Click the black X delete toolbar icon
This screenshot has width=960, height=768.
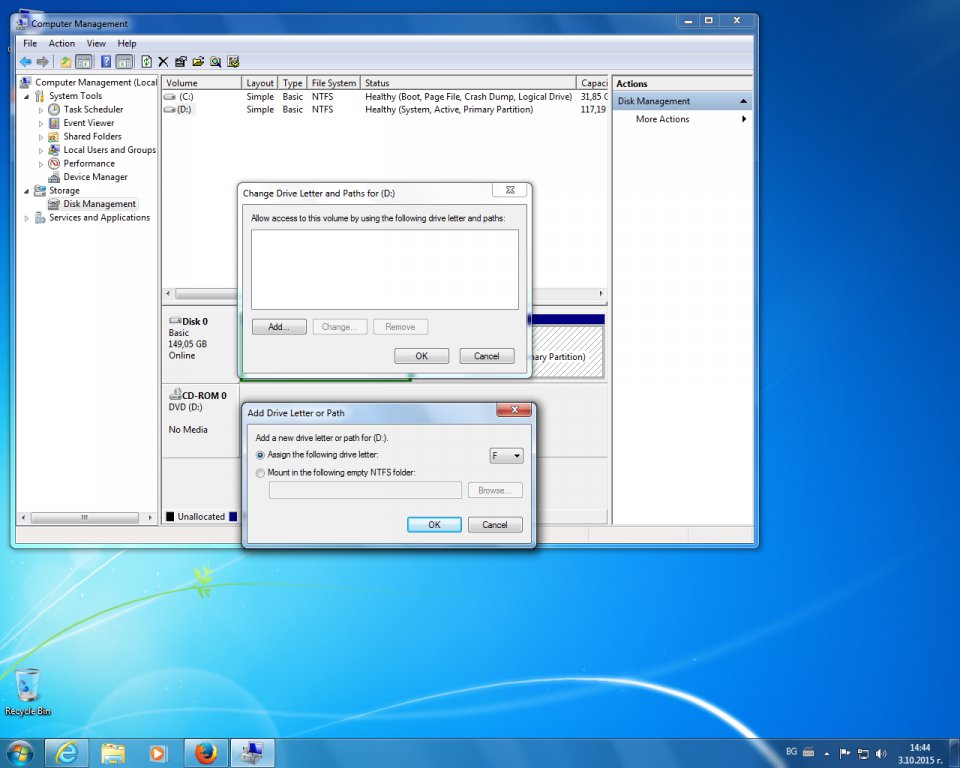point(163,62)
